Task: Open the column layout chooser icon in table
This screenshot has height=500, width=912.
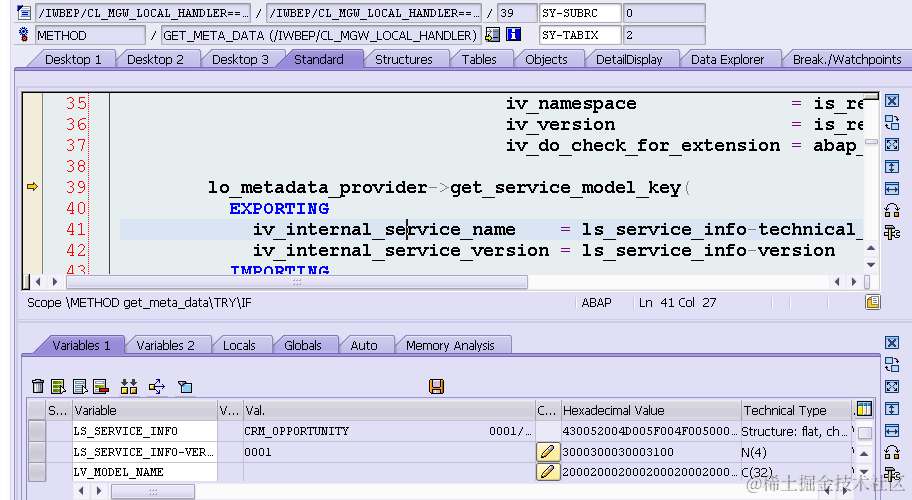Action: click(864, 409)
